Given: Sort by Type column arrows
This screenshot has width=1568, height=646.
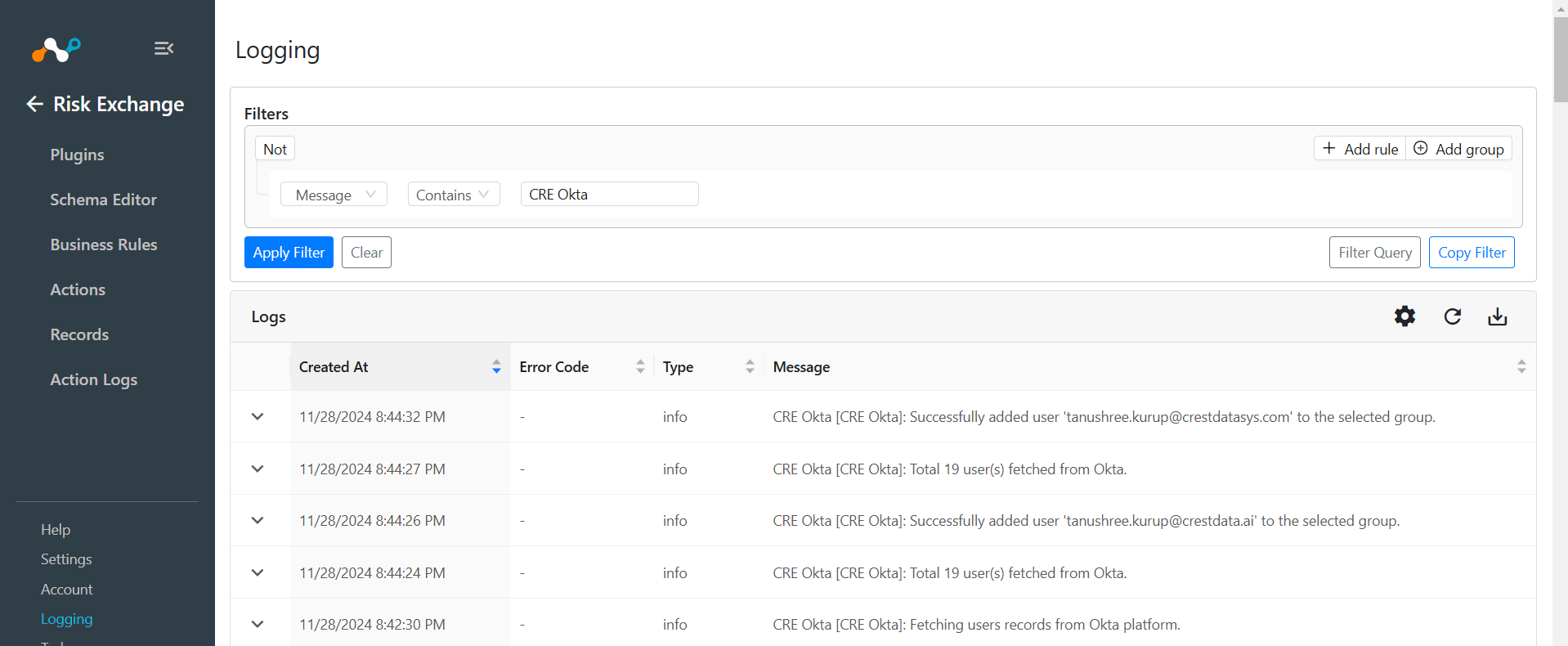Looking at the screenshot, I should click(x=750, y=366).
